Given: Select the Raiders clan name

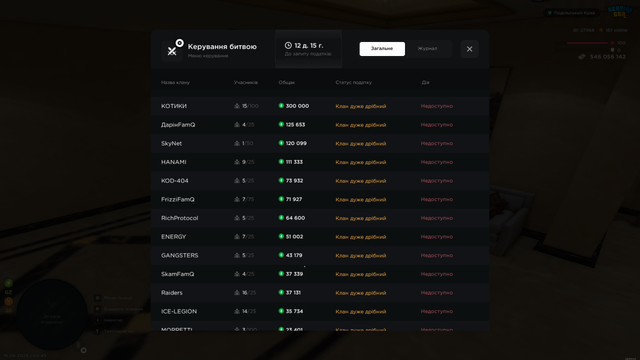Looking at the screenshot, I should [x=172, y=293].
